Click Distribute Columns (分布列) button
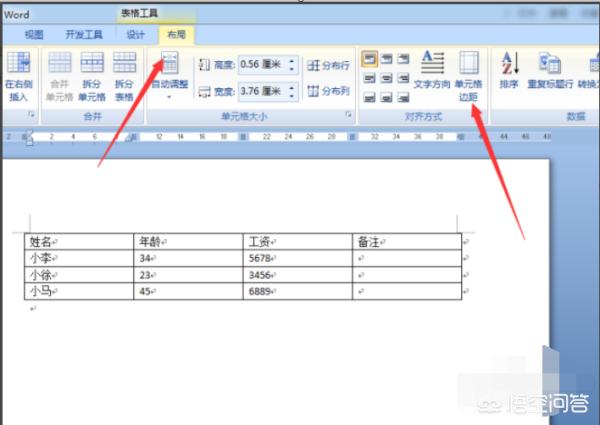Screen dimensions: 600x425 (x=328, y=92)
